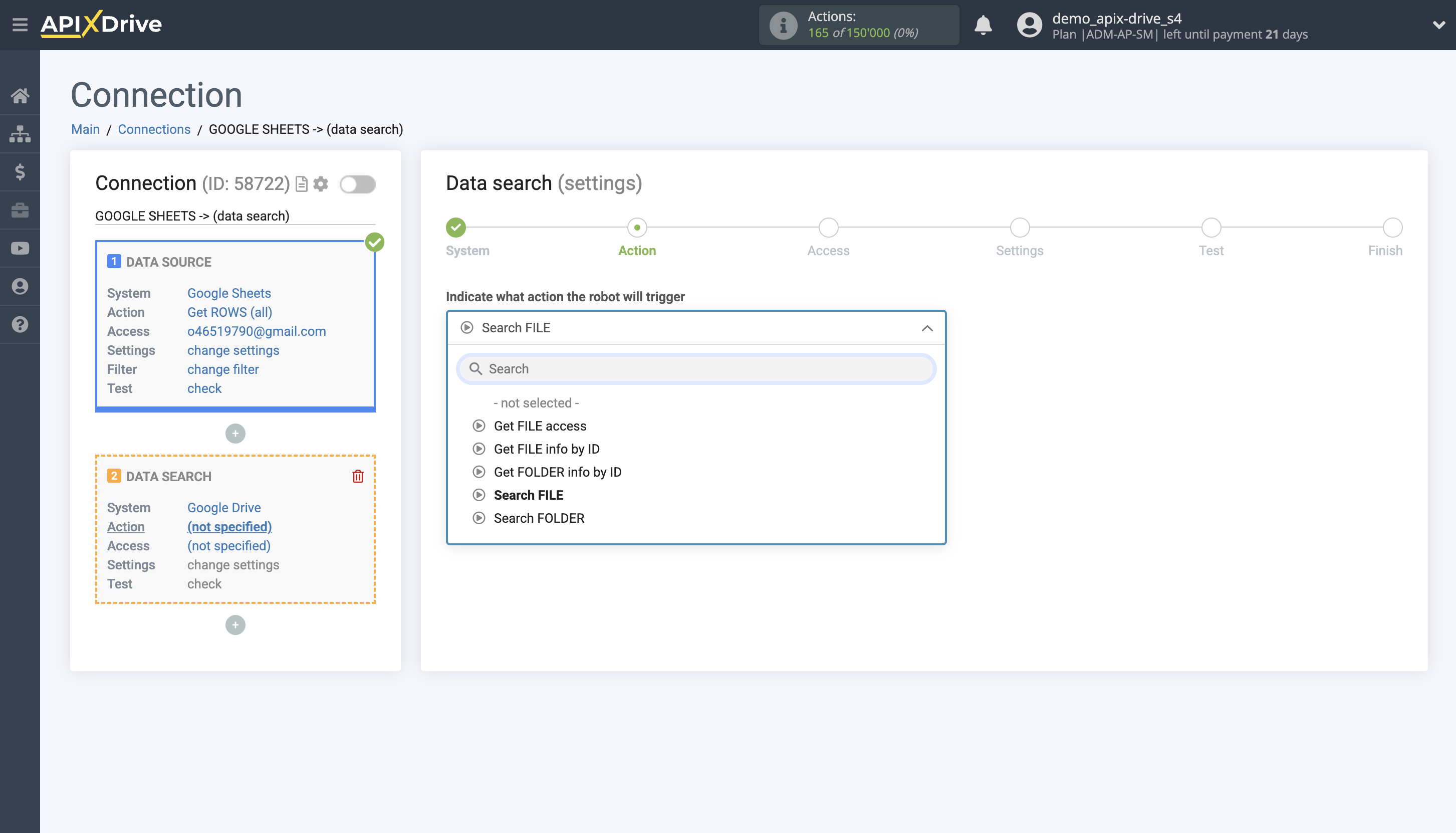
Task: Open the Actions info icon
Action: [x=783, y=25]
